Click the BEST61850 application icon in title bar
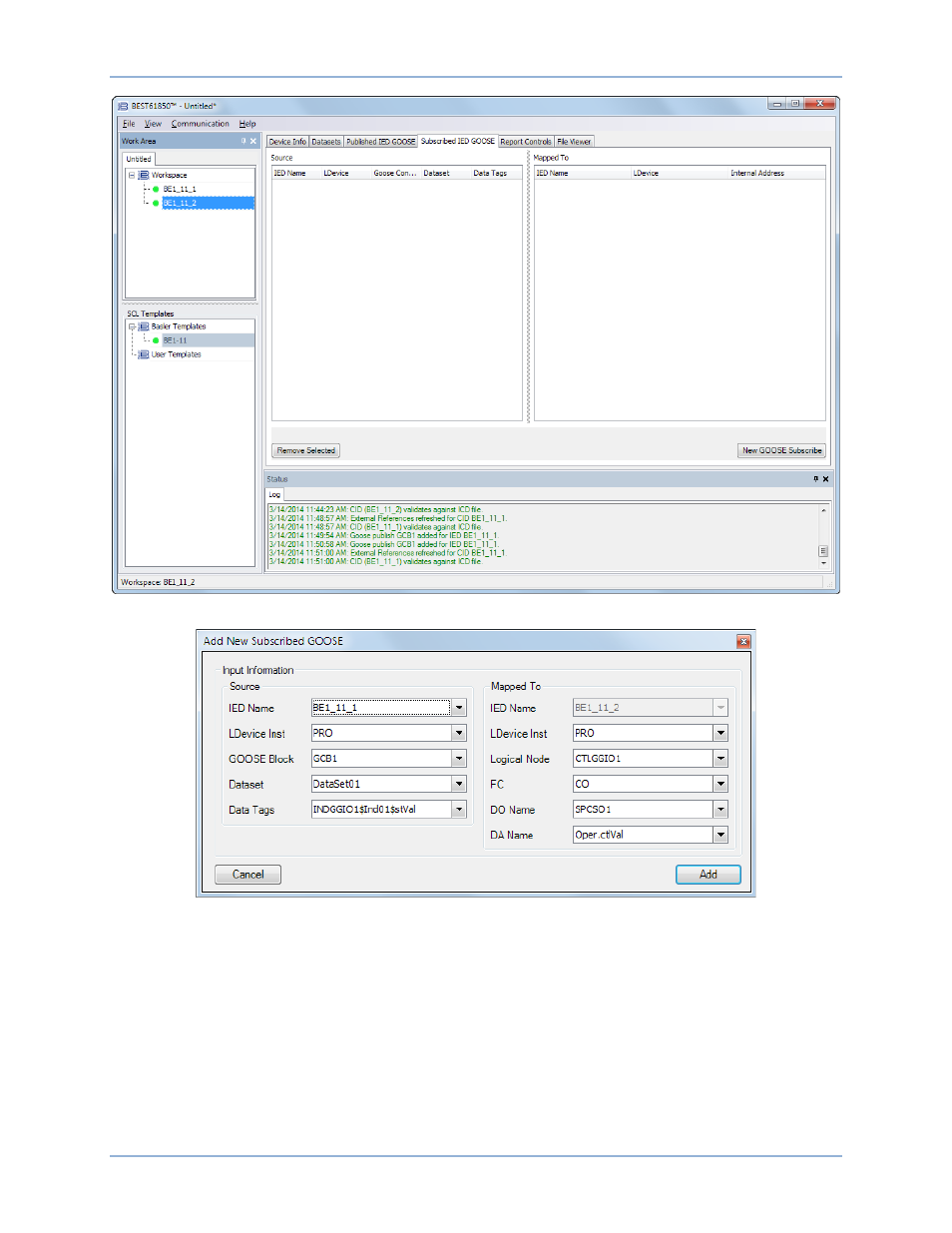The width and height of the screenshot is (952, 1233). click(123, 106)
